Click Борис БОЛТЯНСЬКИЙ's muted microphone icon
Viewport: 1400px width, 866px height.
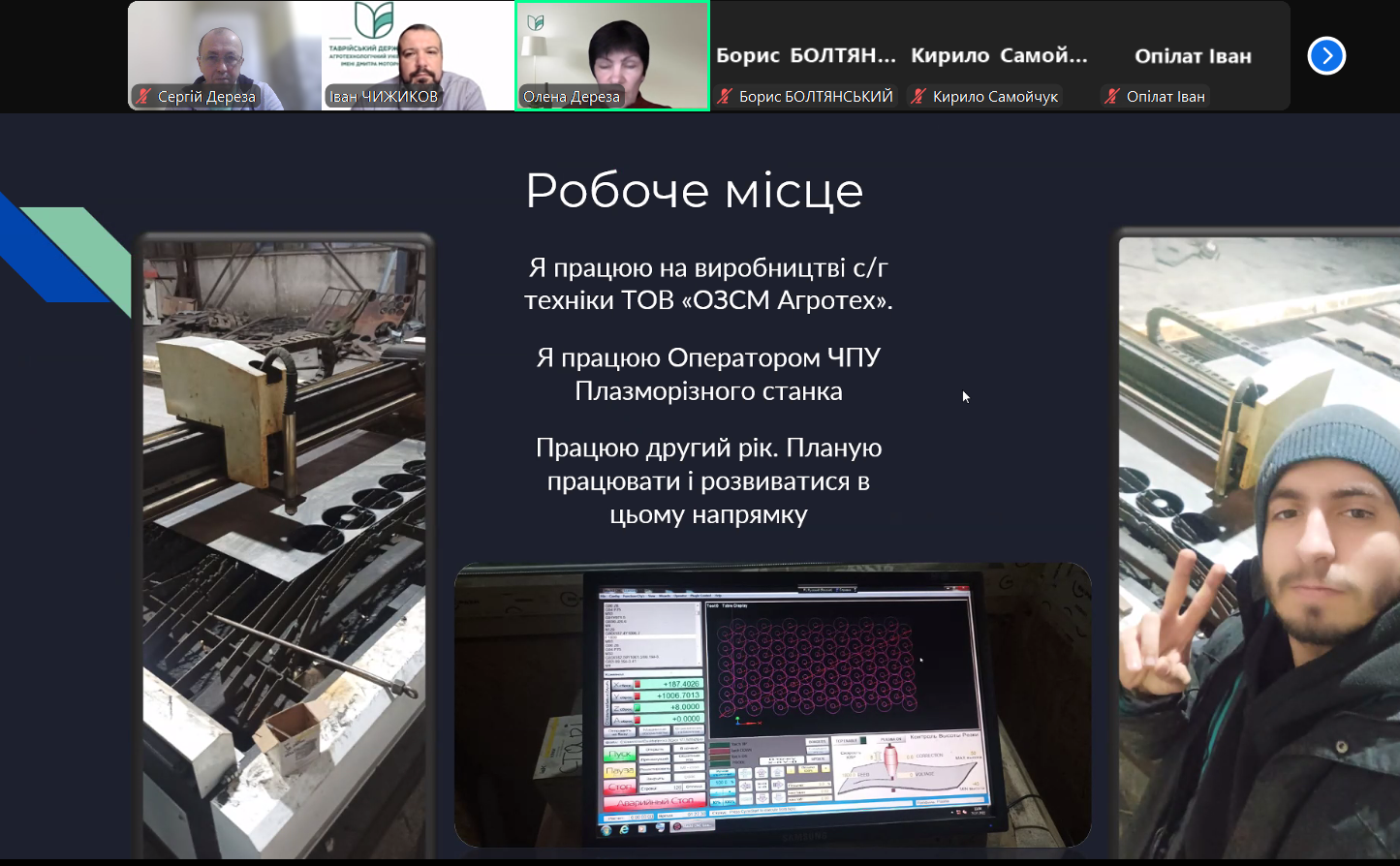pos(725,97)
